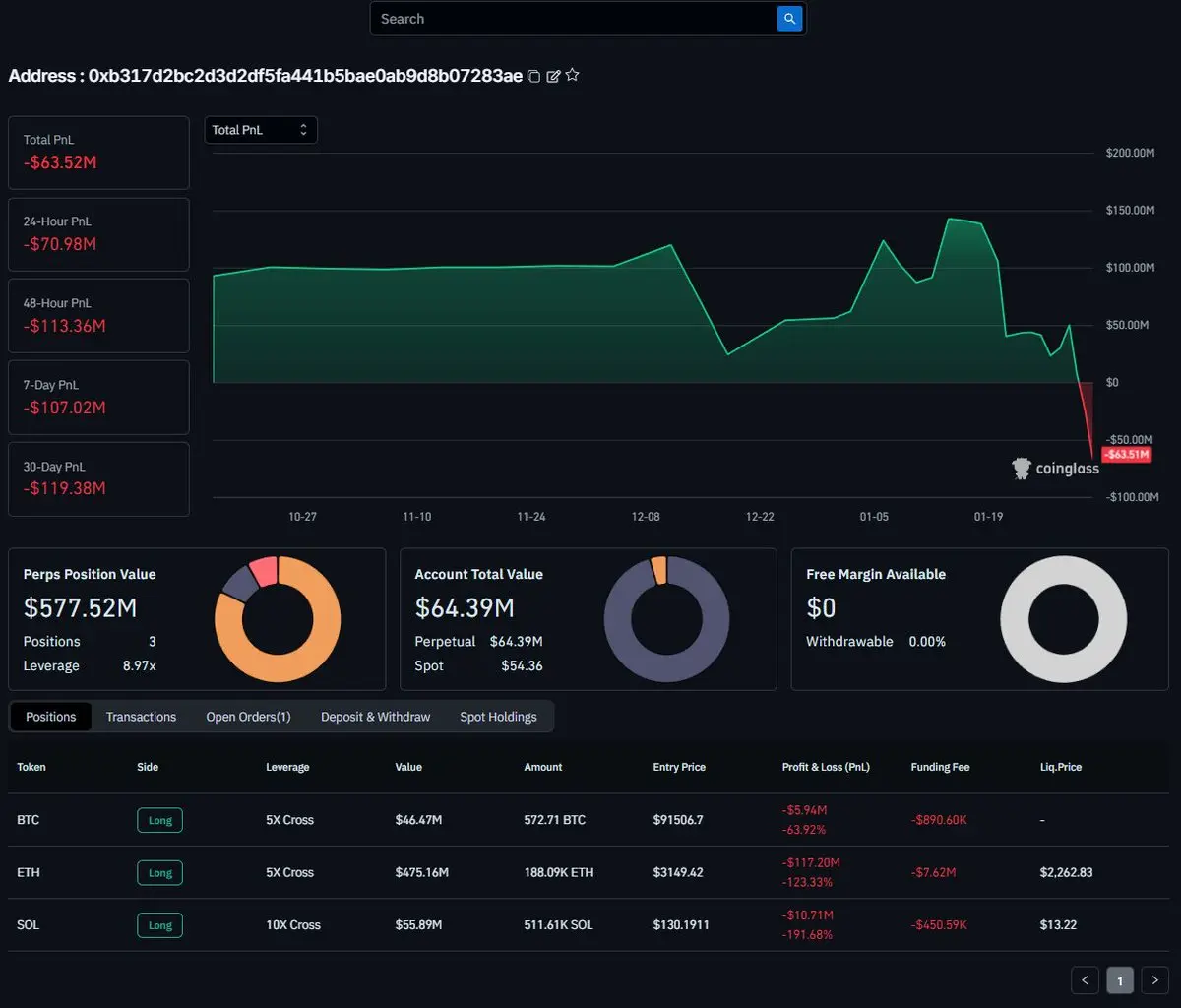Open the Open Orders(1) tab
The height and width of the screenshot is (1008, 1181).
coord(248,717)
